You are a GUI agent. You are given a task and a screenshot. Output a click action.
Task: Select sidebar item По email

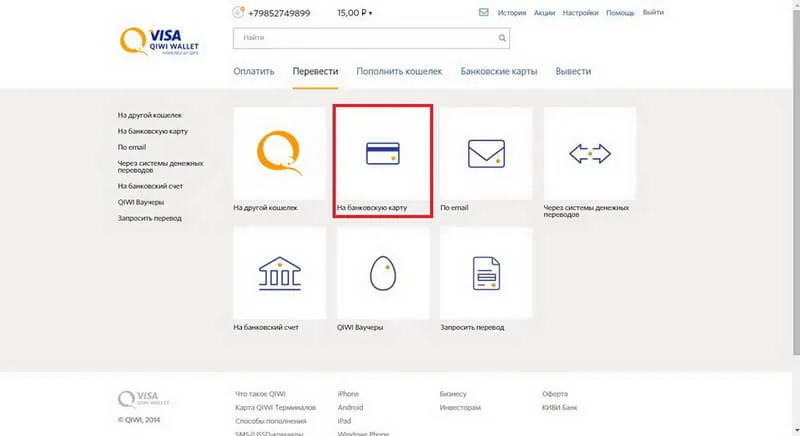(132, 147)
